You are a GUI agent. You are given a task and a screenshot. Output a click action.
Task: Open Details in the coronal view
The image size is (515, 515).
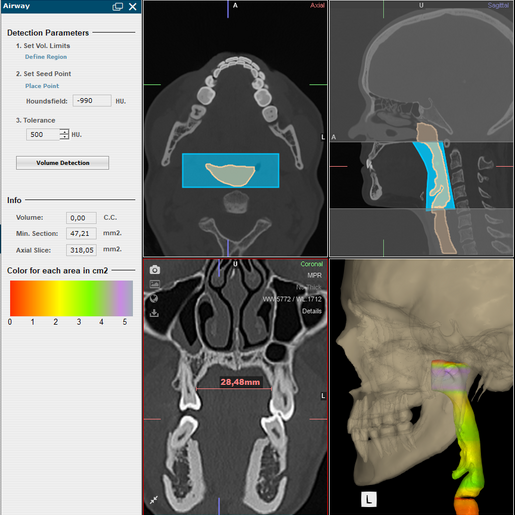[x=312, y=311]
